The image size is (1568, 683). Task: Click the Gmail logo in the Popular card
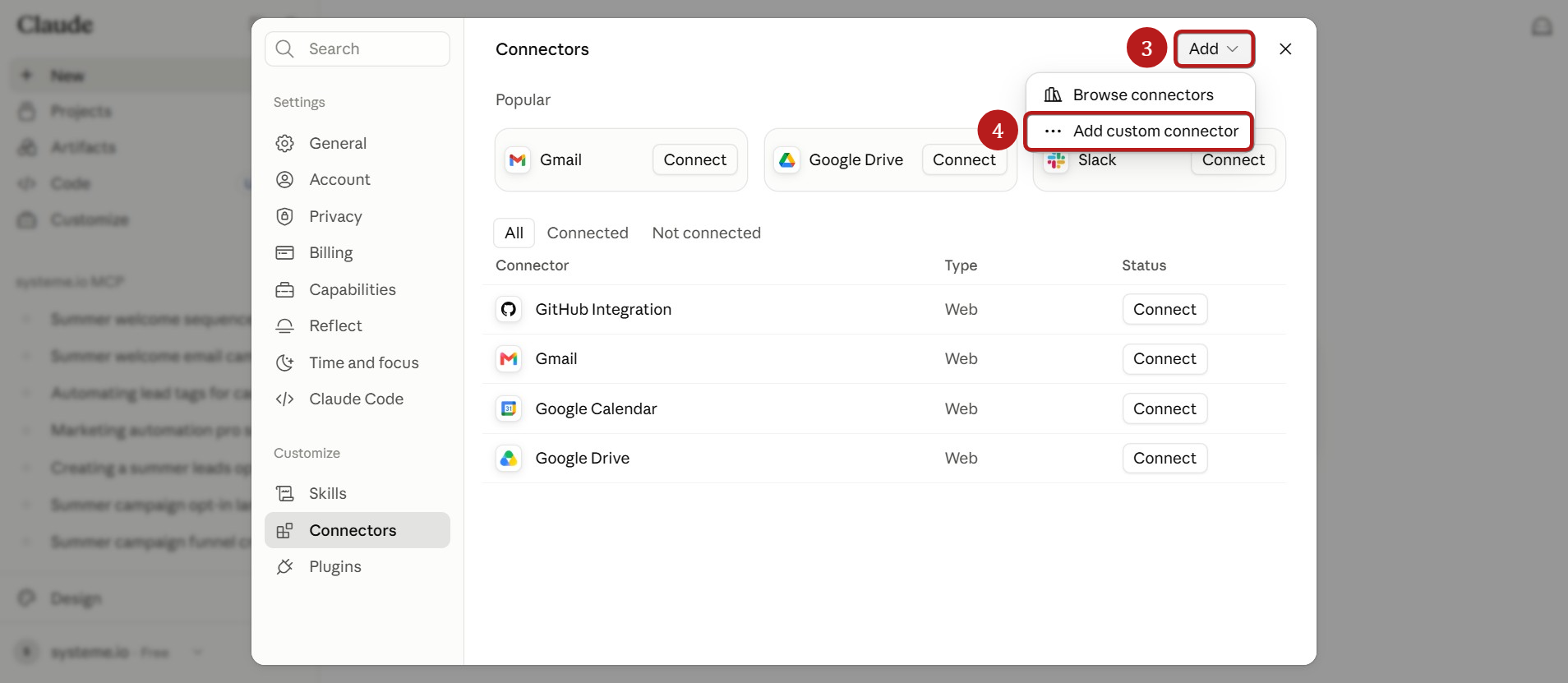[518, 159]
